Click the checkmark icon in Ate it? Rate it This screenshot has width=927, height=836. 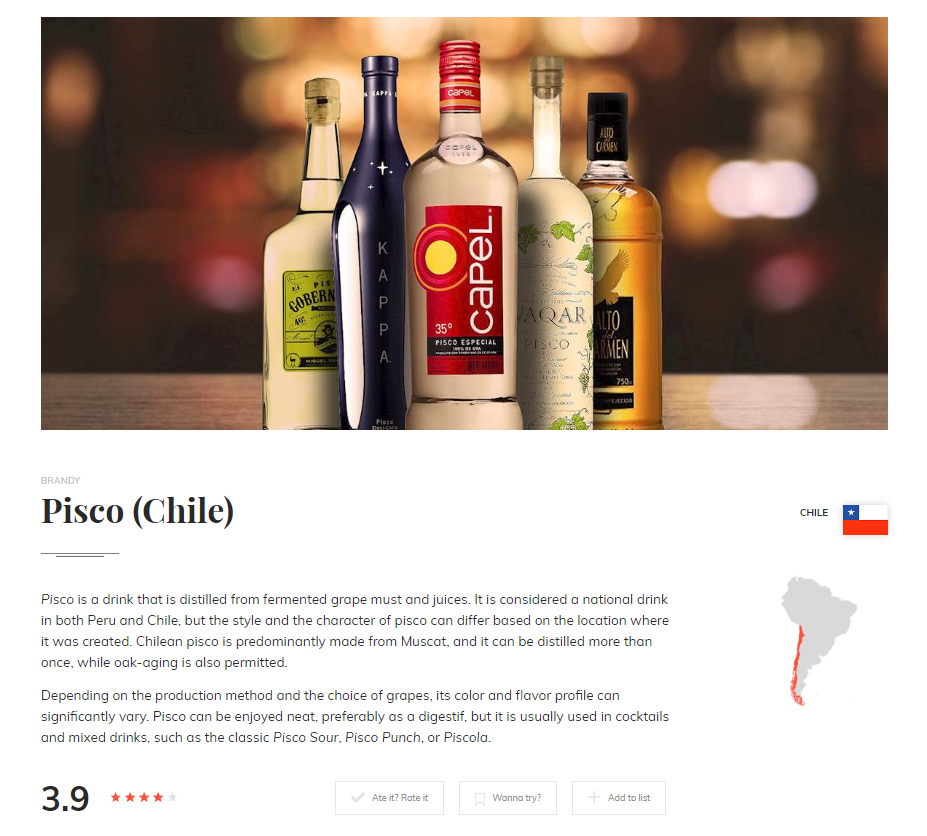tap(358, 798)
